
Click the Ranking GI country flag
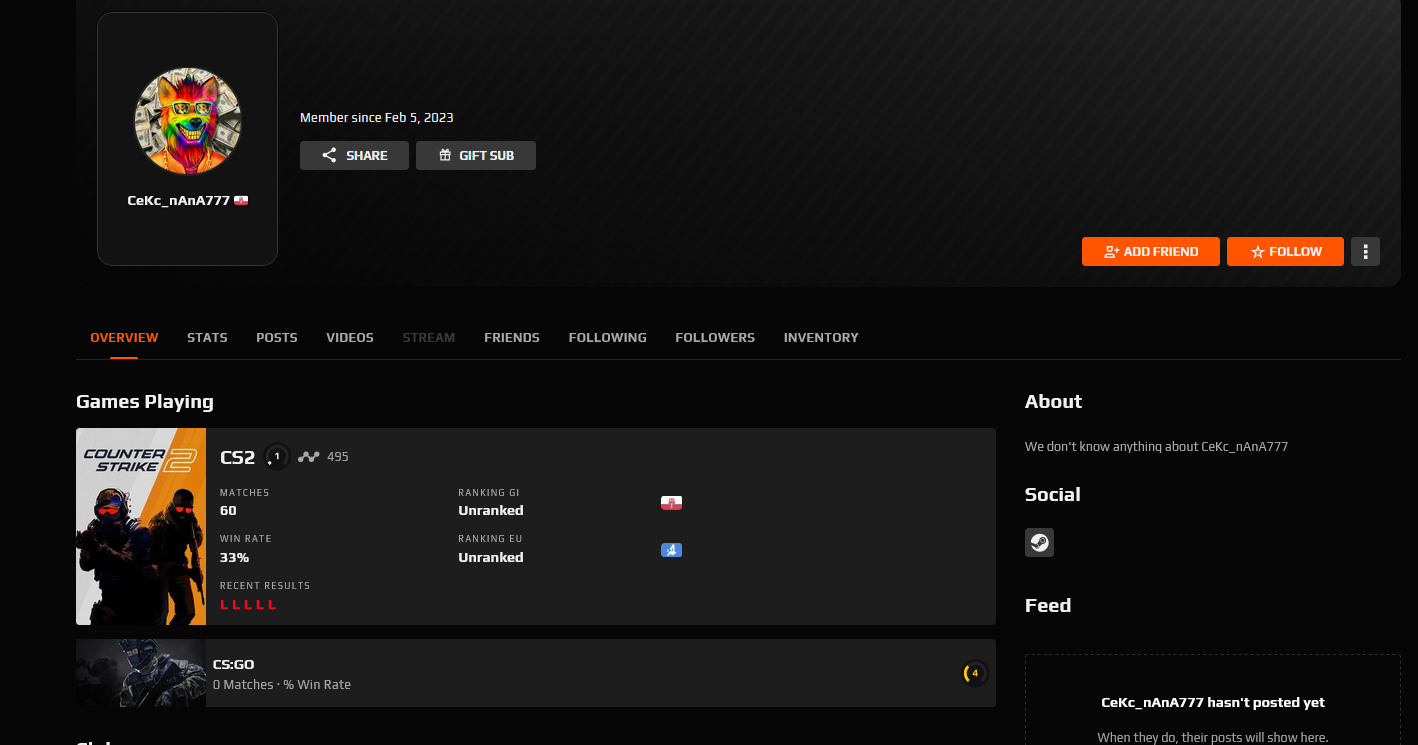[x=671, y=503]
